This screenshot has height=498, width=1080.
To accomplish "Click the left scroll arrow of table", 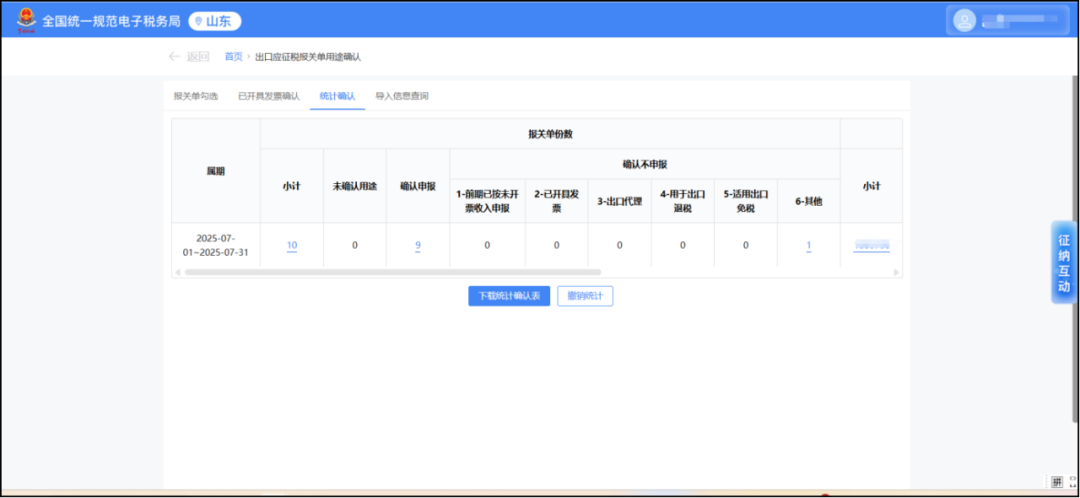I will 177,272.
